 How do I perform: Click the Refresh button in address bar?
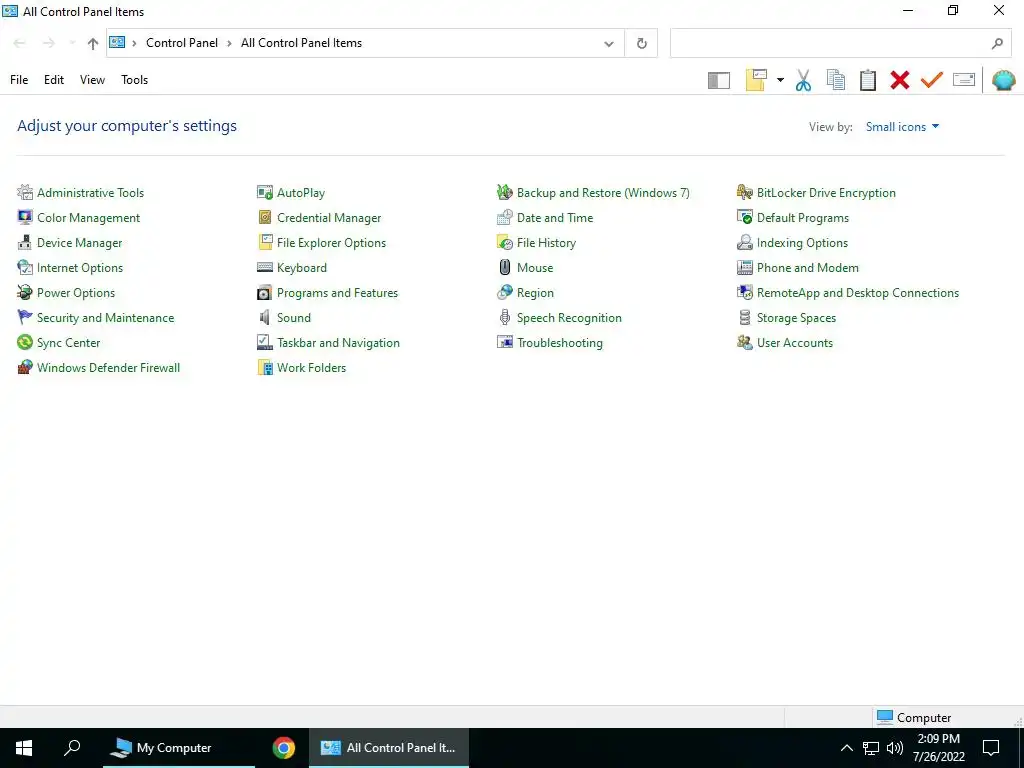pos(641,43)
